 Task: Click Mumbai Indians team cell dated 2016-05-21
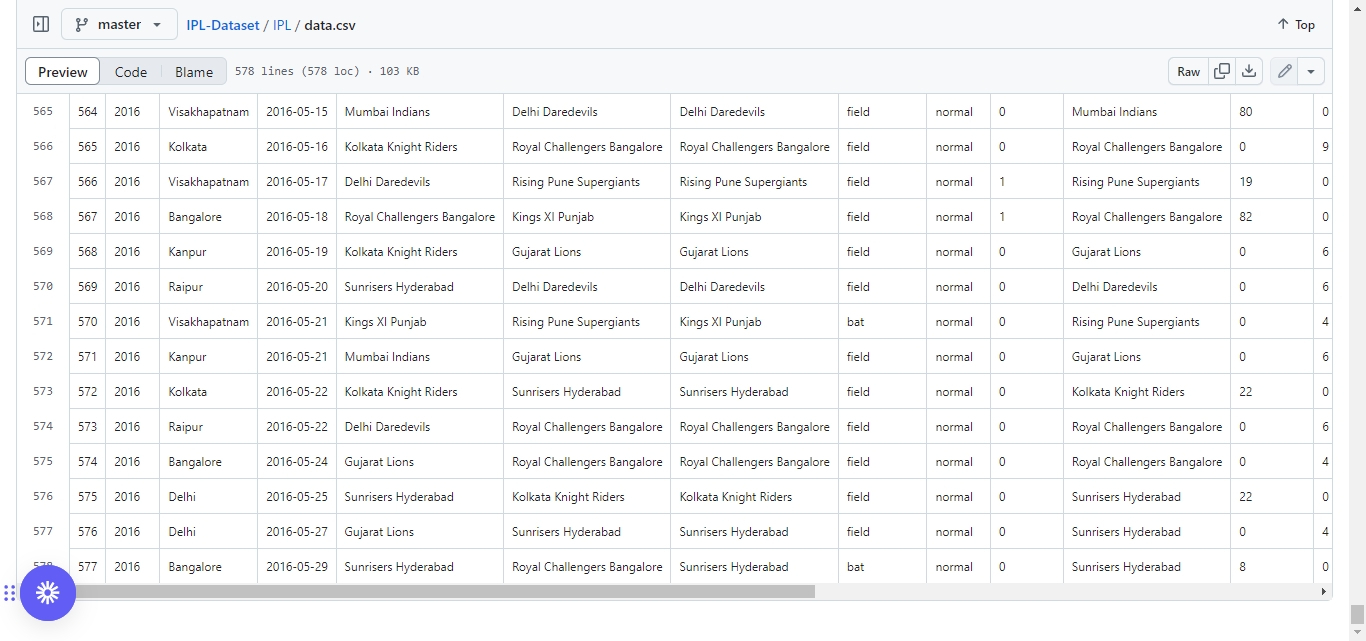(420, 357)
